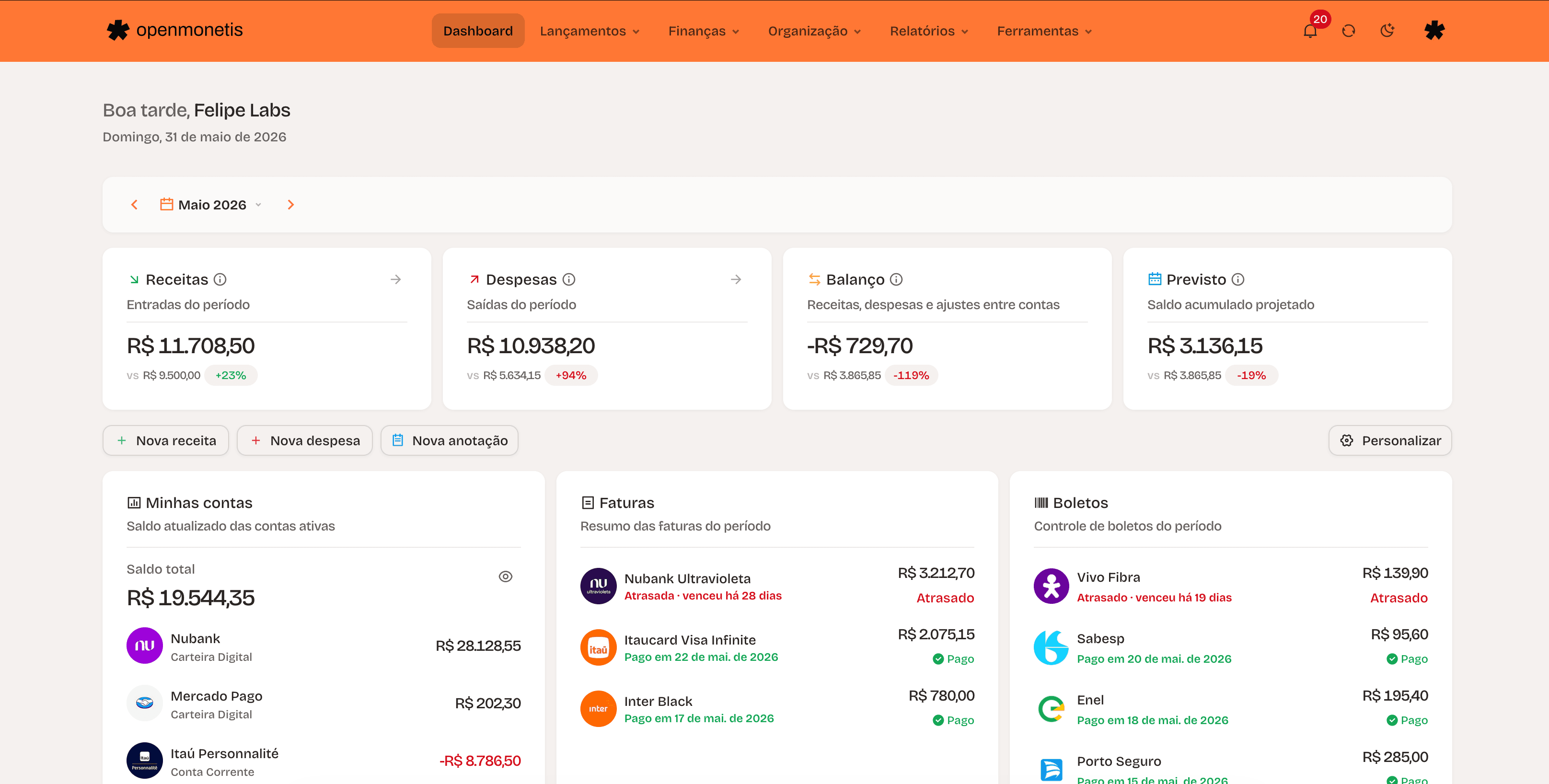Click the Previsto info icon
Screen dimensions: 1549x784
[x=1237, y=279]
